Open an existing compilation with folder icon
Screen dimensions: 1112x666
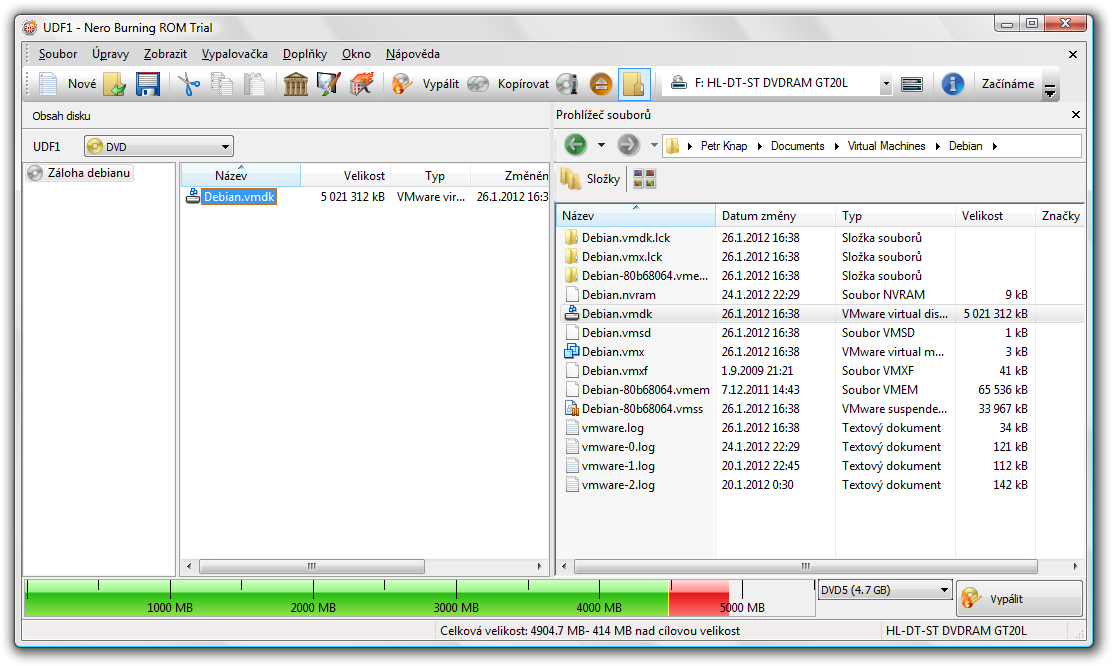115,84
